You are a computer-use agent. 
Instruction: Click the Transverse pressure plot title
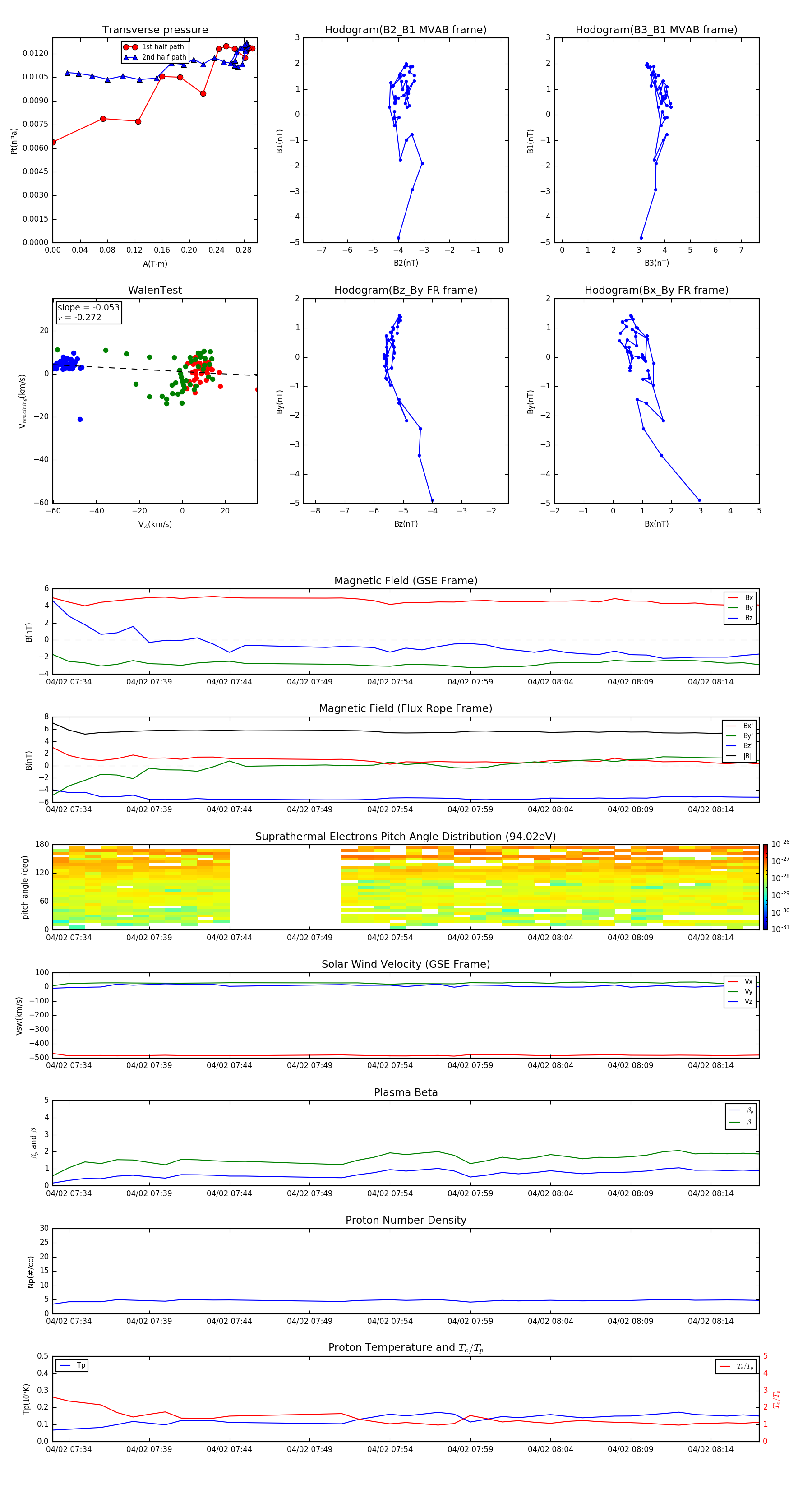tap(155, 30)
